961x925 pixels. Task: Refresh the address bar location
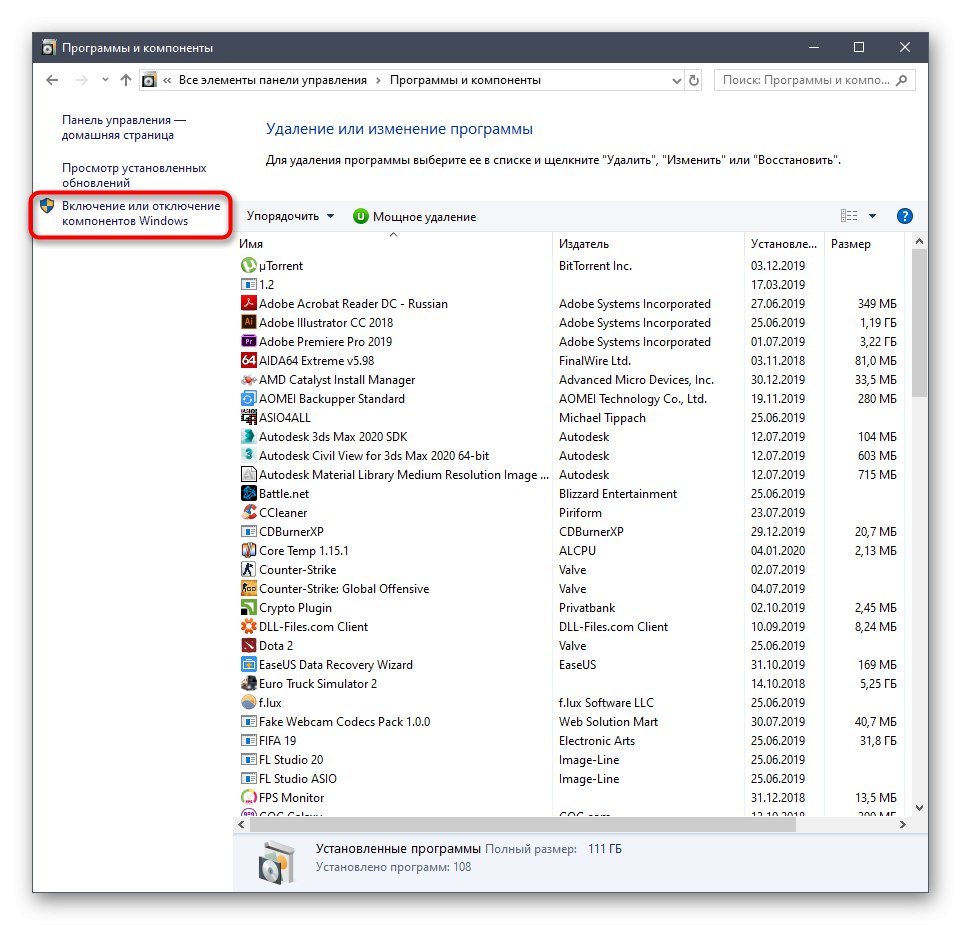coord(694,80)
